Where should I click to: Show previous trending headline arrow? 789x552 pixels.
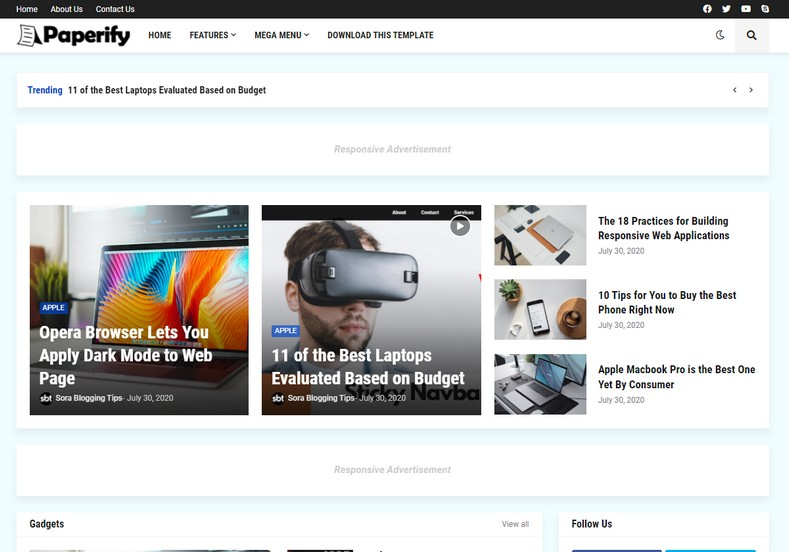pos(735,90)
